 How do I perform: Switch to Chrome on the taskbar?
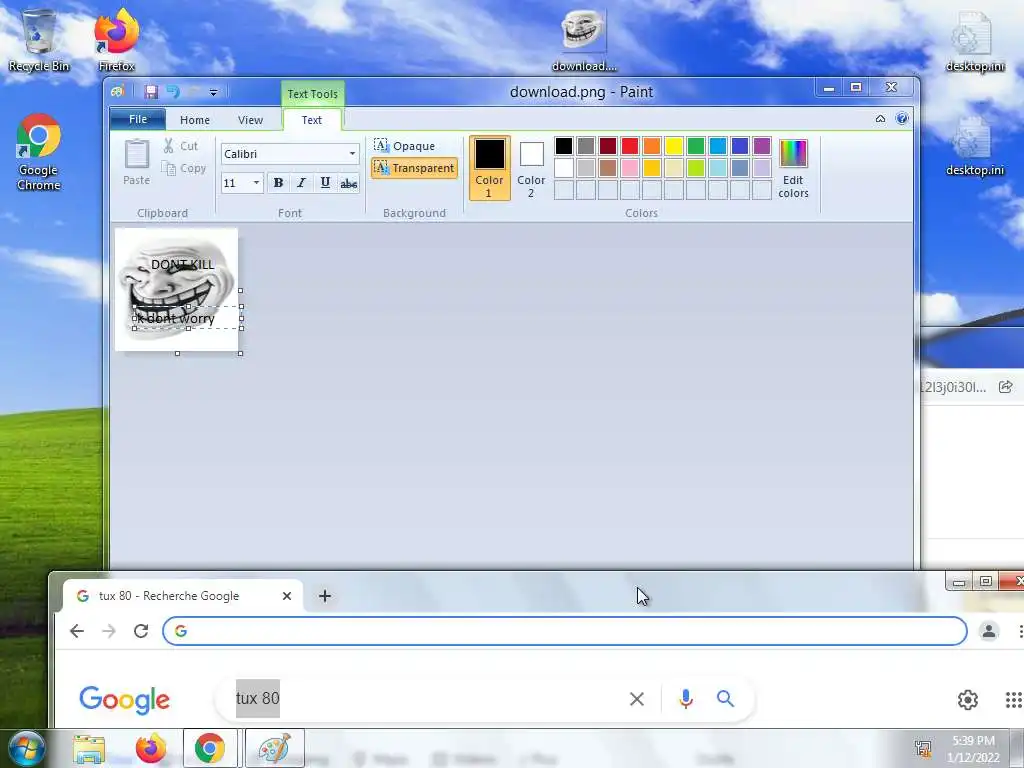click(x=209, y=748)
